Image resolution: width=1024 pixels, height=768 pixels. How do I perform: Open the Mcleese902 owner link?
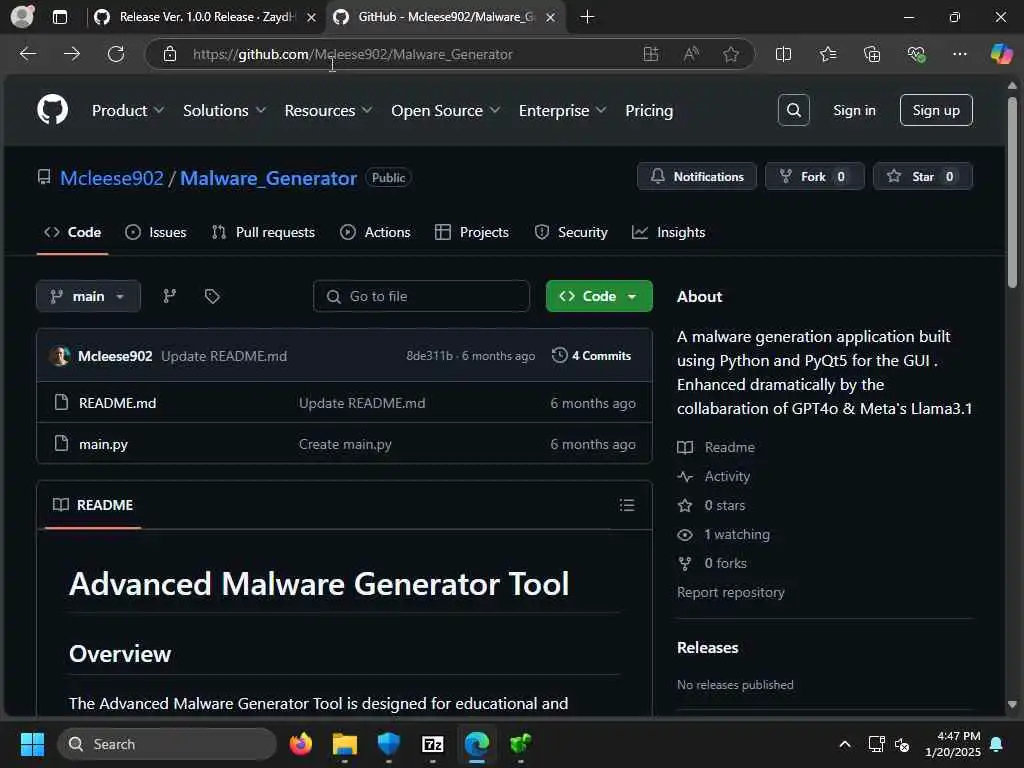tap(112, 178)
